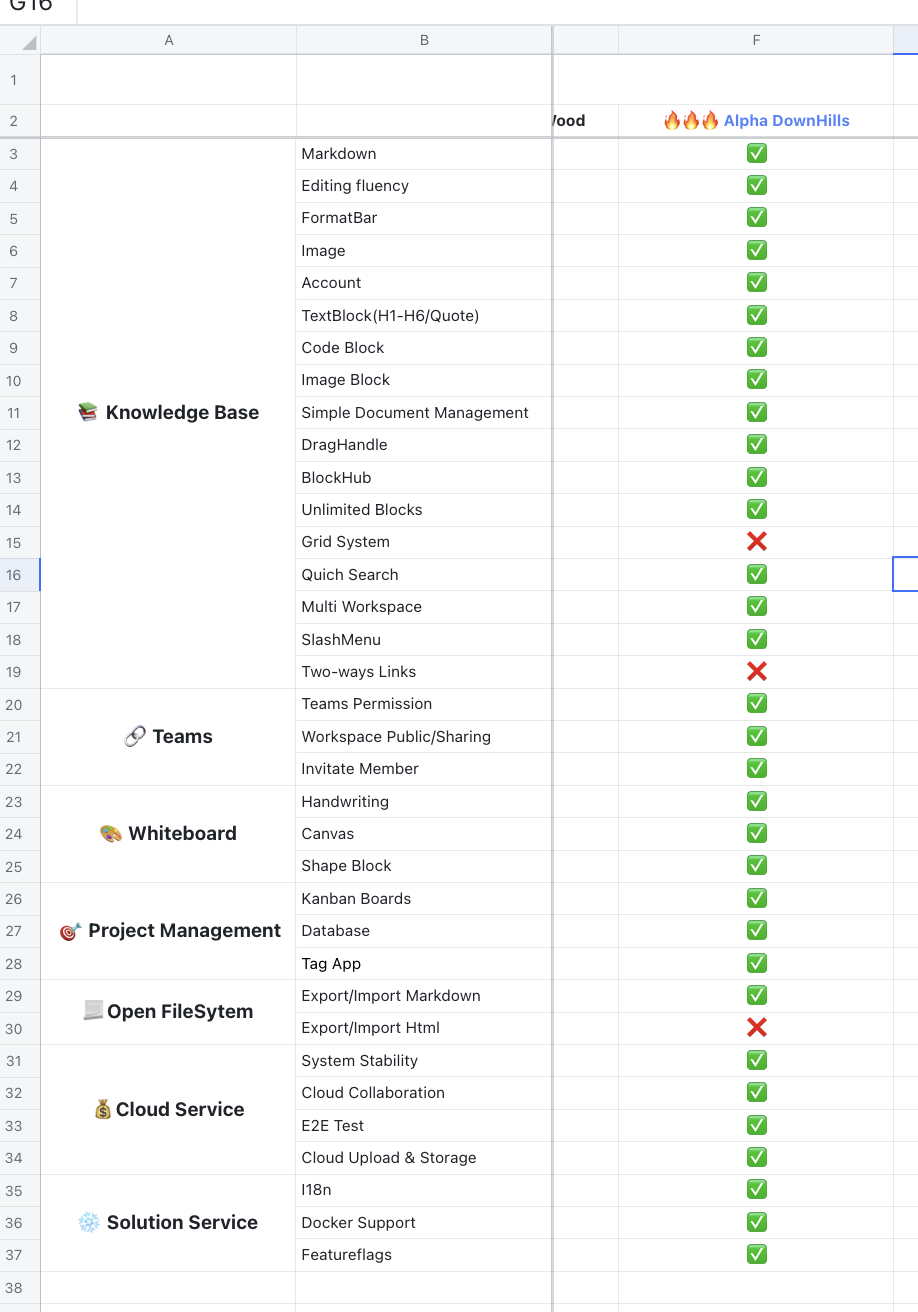Viewport: 918px width, 1312px height.
Task: Select the Two-ways Links cell
Action: (424, 671)
